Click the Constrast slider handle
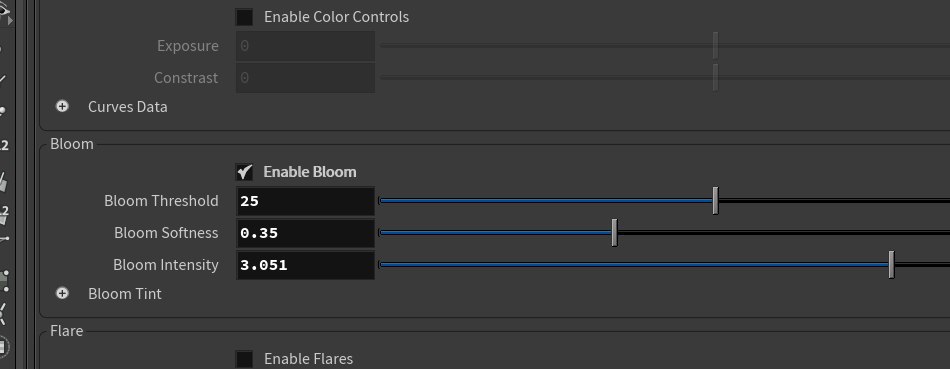 click(715, 78)
